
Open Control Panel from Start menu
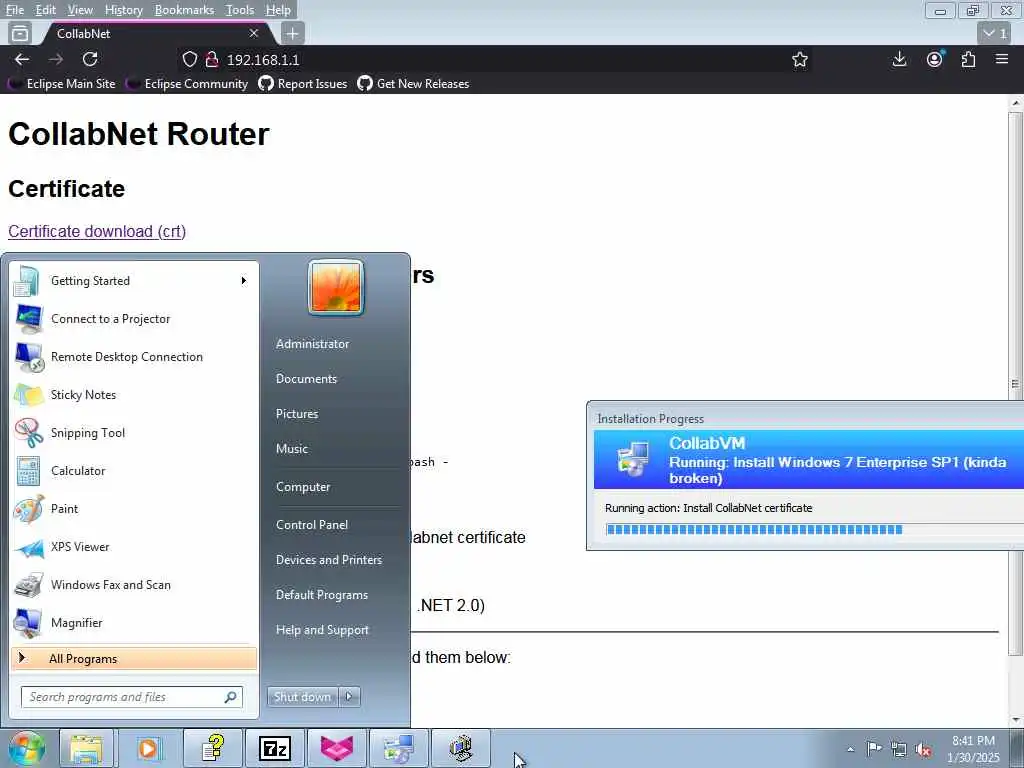[x=312, y=525]
